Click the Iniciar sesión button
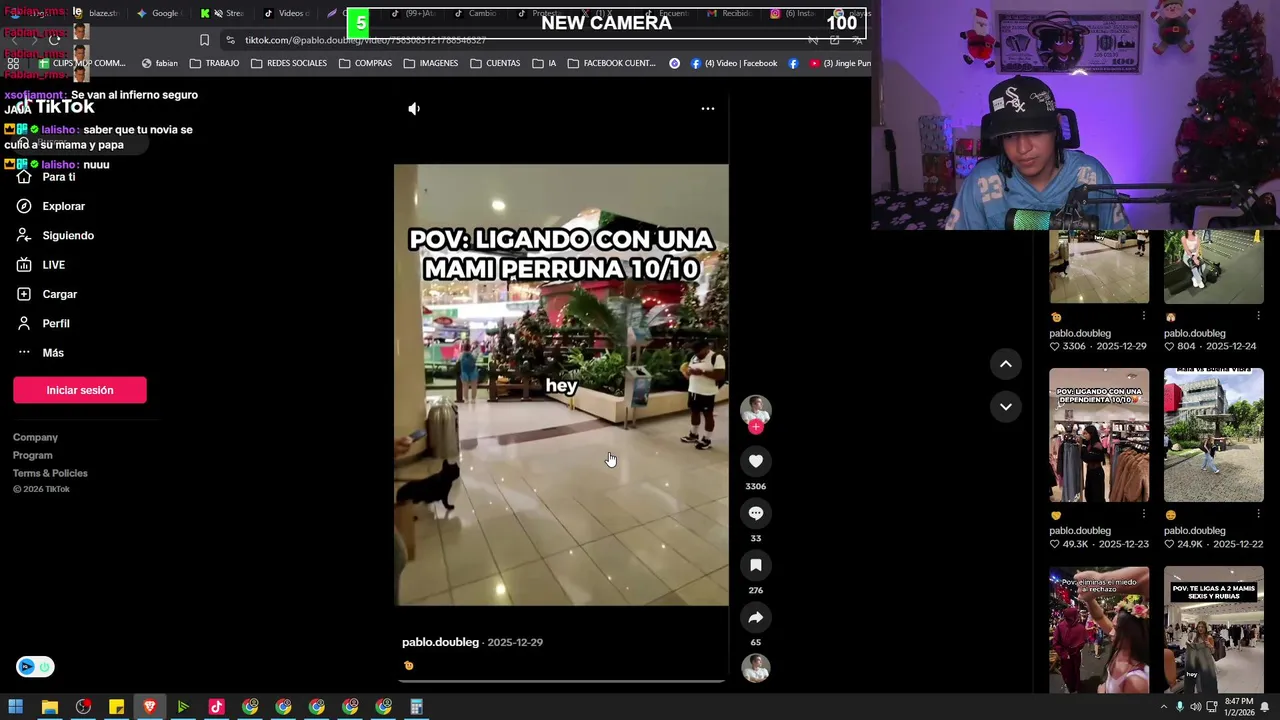Image resolution: width=1280 pixels, height=720 pixels. [80, 390]
